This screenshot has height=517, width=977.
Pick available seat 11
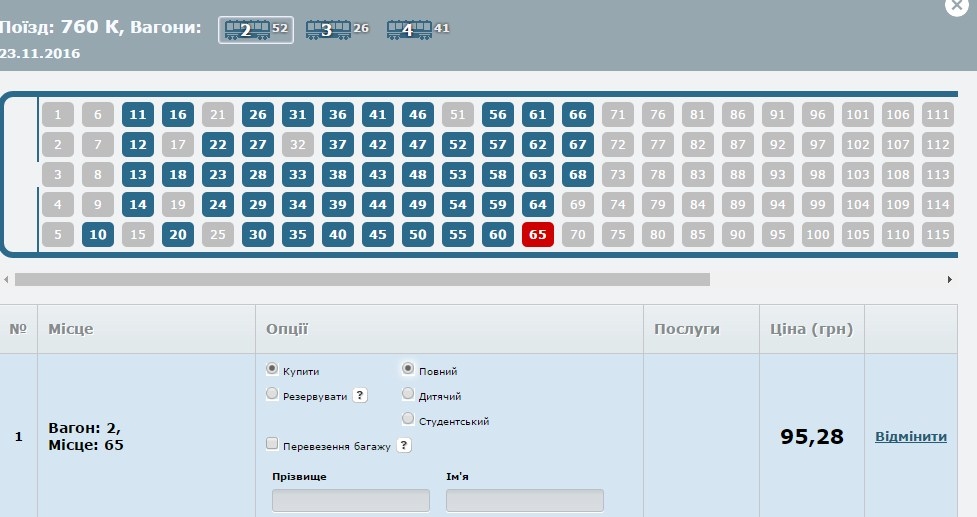(x=138, y=114)
